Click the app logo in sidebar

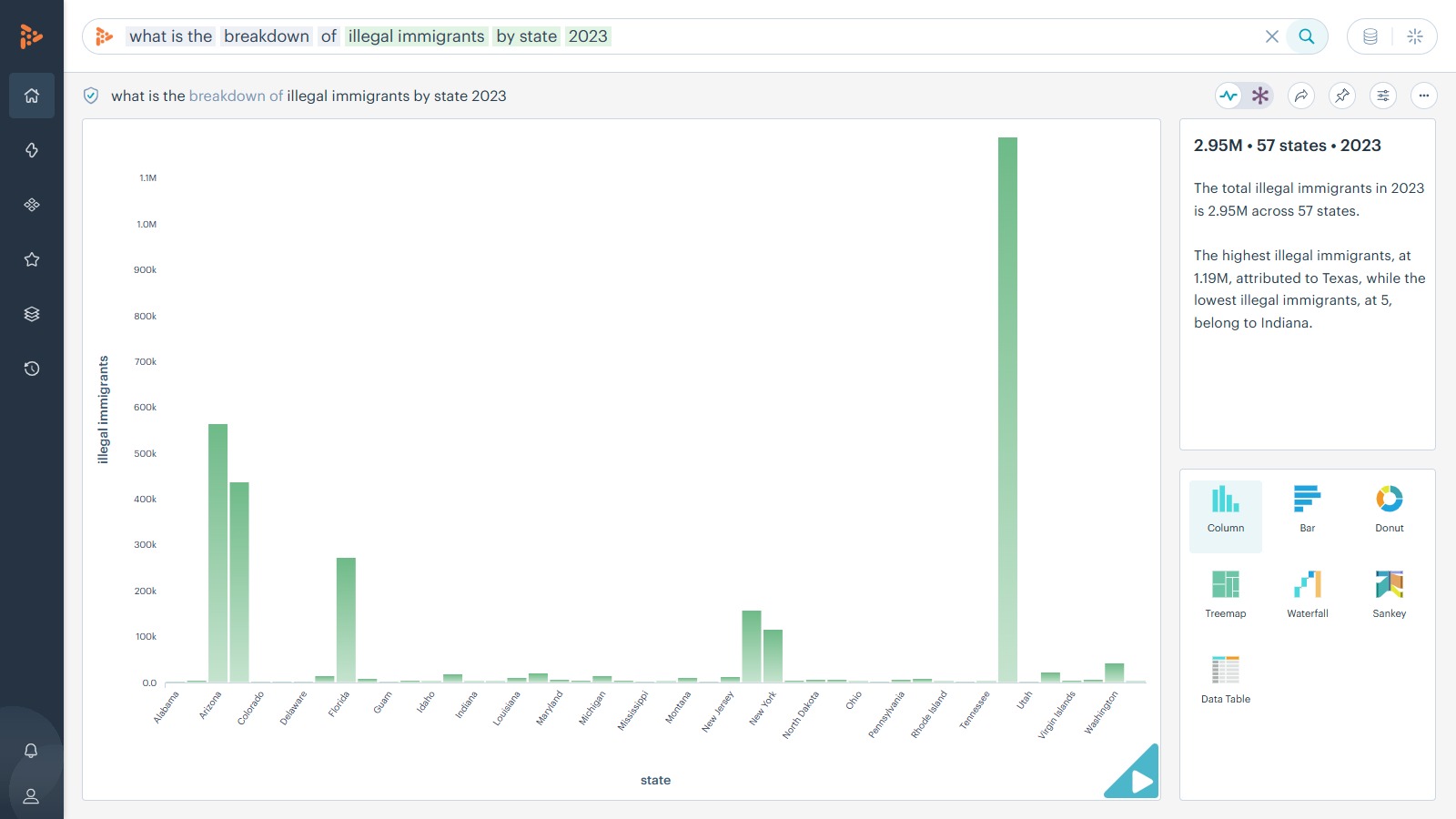pyautogui.click(x=31, y=36)
